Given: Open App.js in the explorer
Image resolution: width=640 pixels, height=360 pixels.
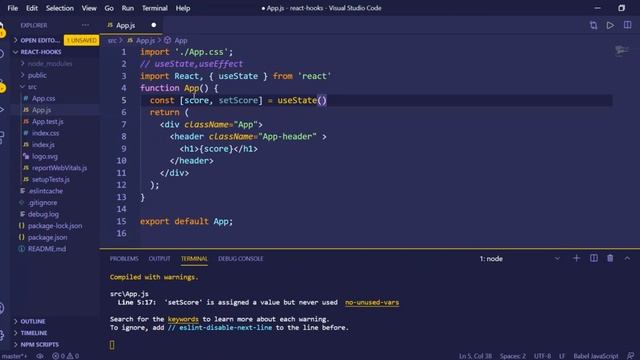Looking at the screenshot, I should (x=41, y=110).
